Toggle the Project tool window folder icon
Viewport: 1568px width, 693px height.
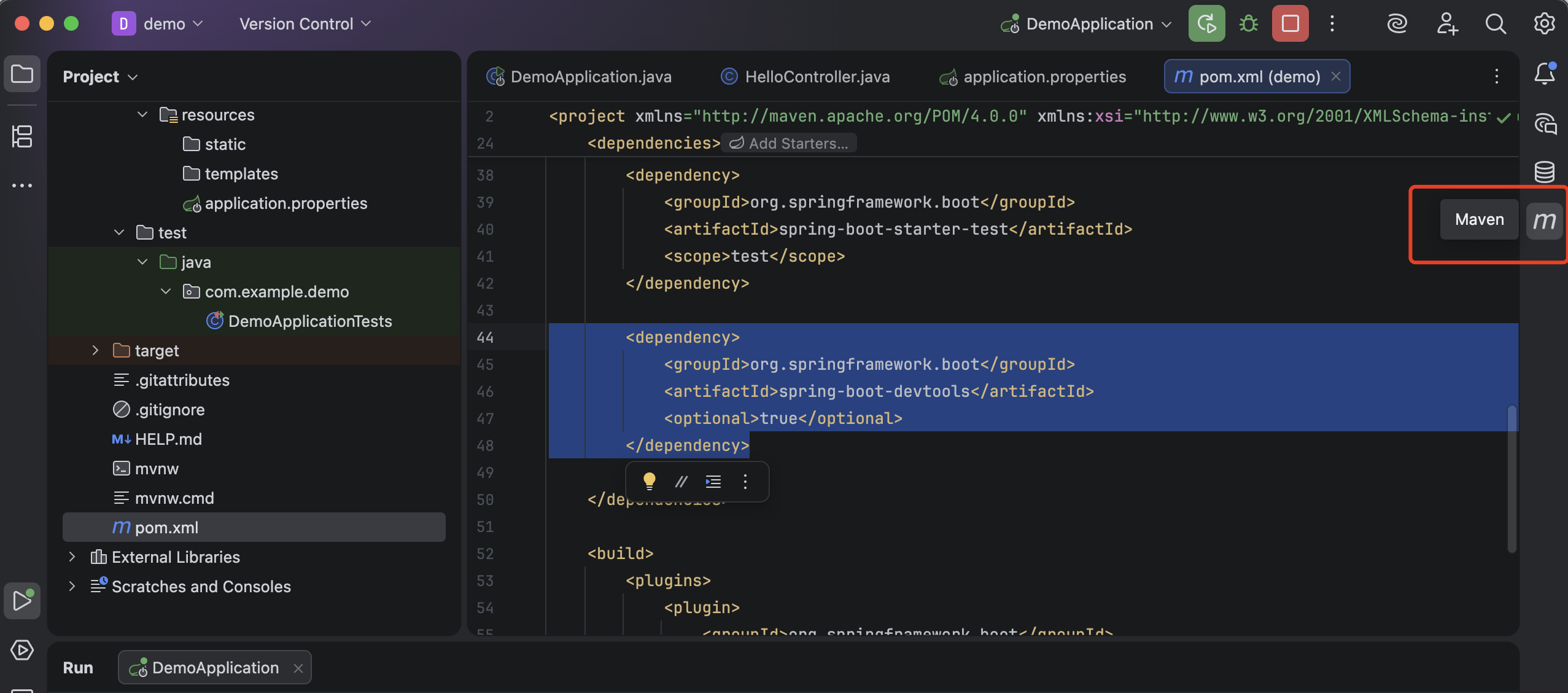coord(22,74)
